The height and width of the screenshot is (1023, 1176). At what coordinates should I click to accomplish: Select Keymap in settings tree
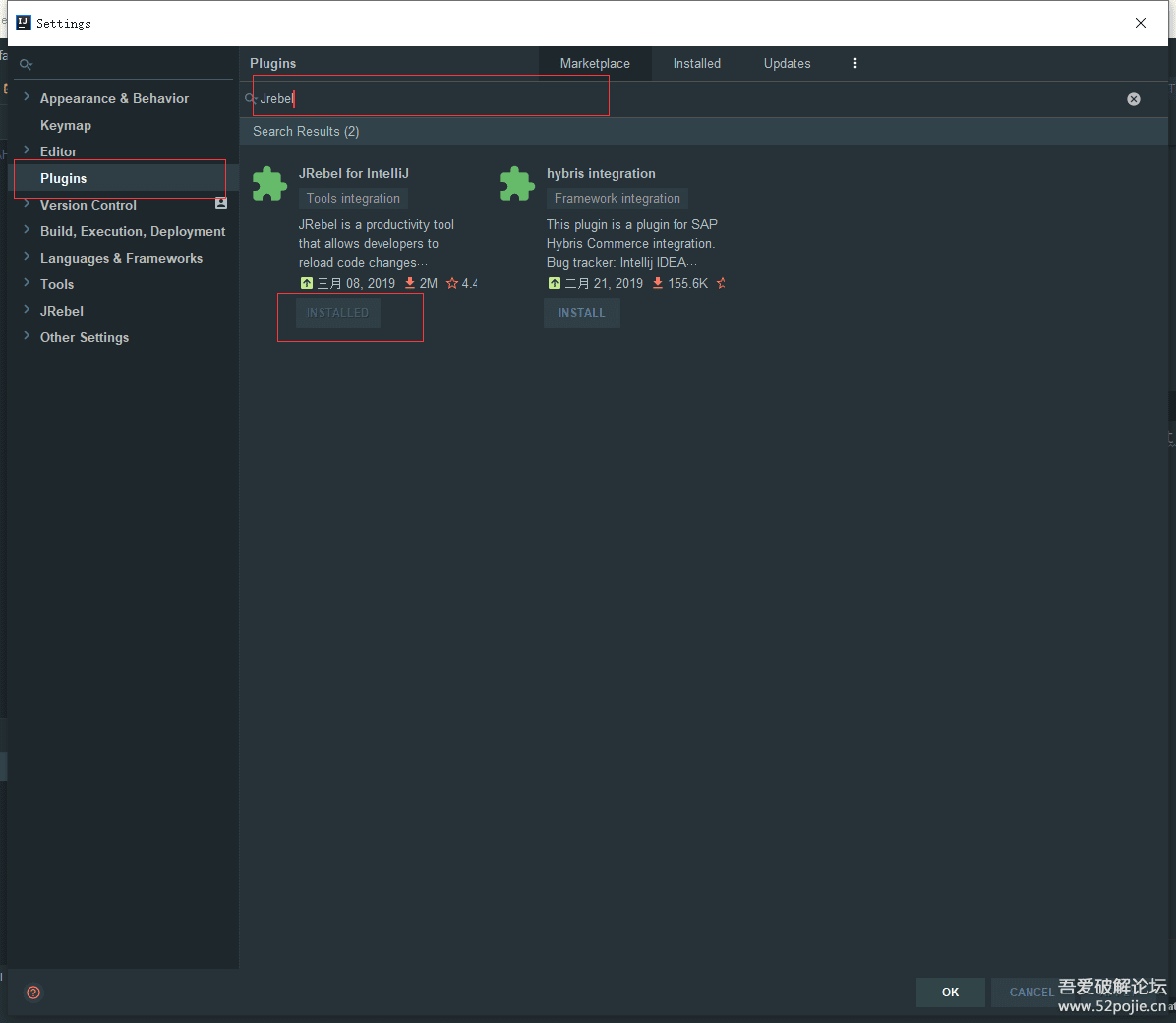coord(66,125)
